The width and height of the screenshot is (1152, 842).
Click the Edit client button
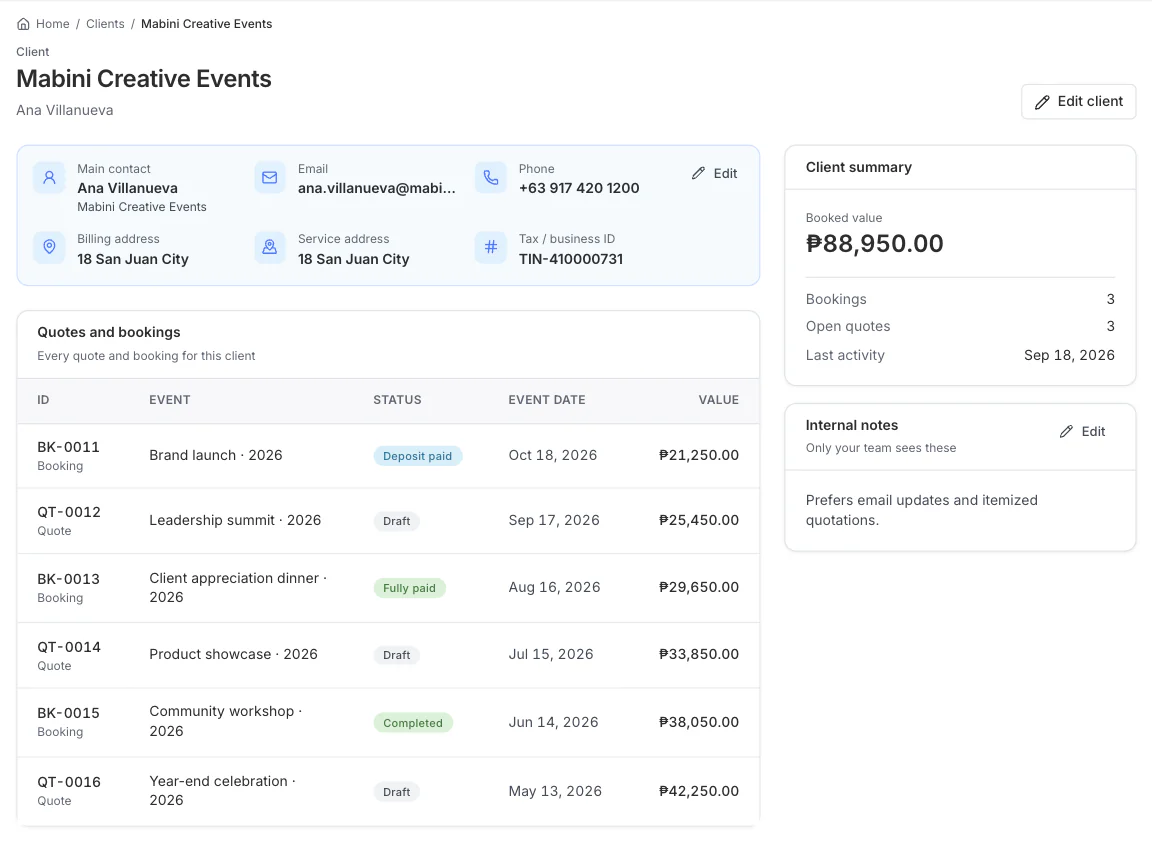coord(1079,101)
